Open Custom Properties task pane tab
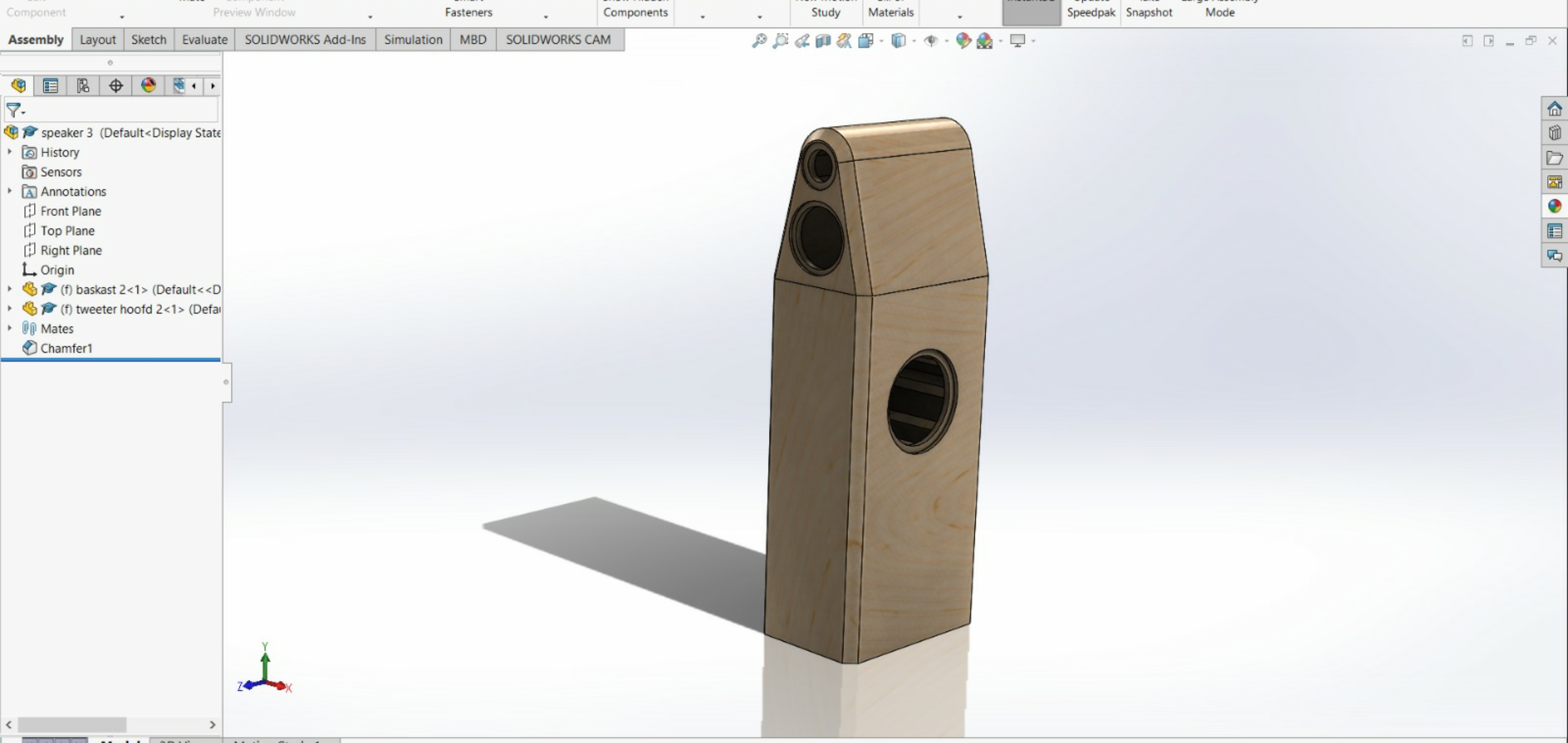Viewport: 1568px width, 743px height. click(x=1555, y=231)
